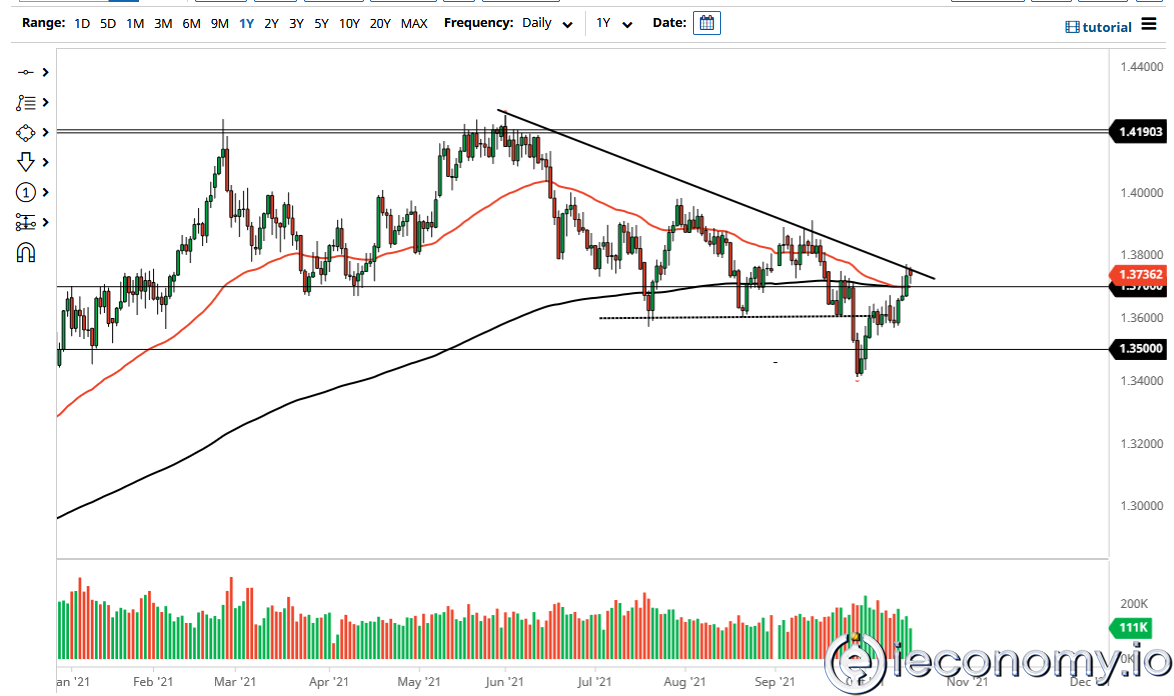
Task: Open the Frequency Daily dropdown
Action: click(546, 23)
